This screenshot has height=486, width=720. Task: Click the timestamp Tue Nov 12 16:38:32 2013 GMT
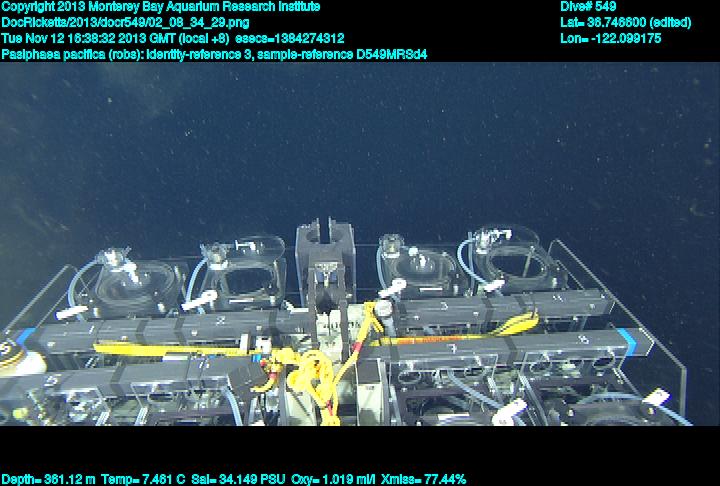pos(88,38)
